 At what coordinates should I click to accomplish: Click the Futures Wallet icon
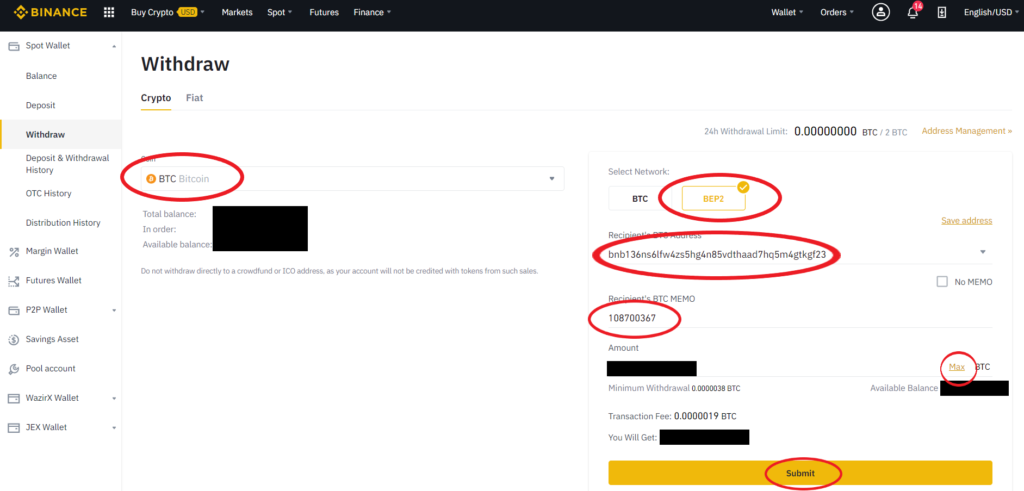[13, 281]
